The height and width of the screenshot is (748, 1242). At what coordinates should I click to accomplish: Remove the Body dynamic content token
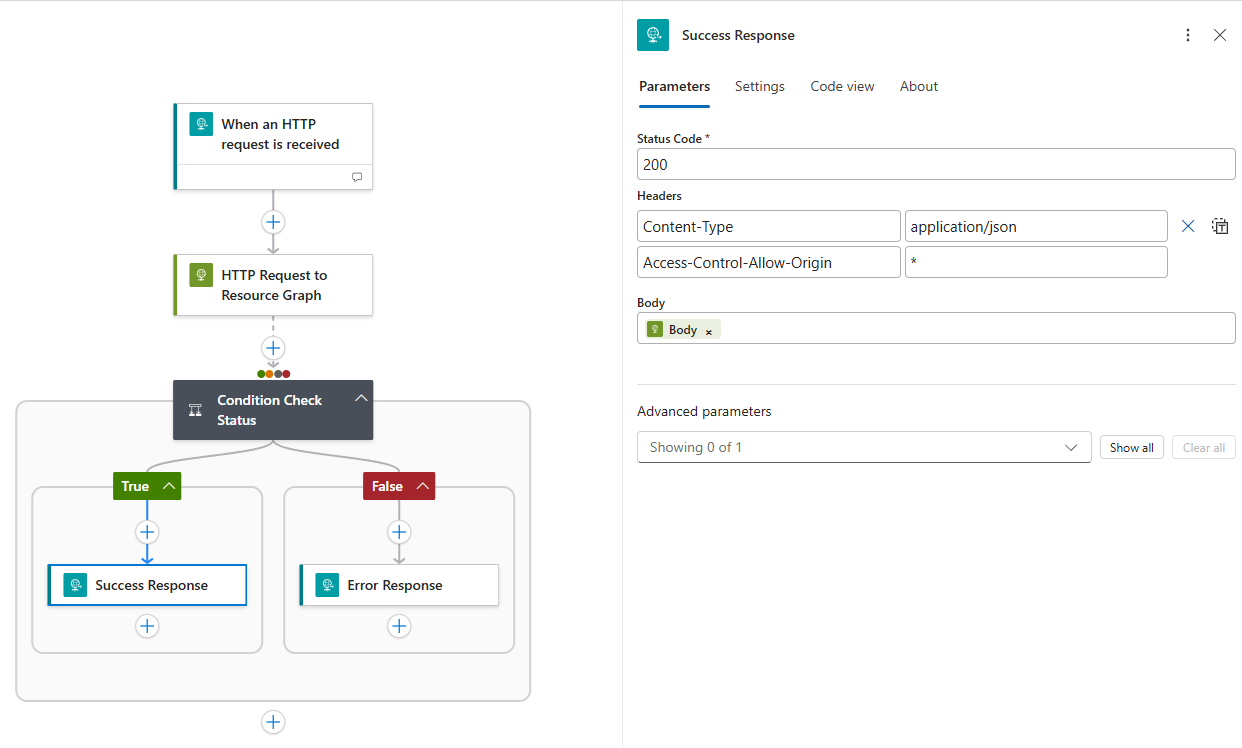point(709,331)
